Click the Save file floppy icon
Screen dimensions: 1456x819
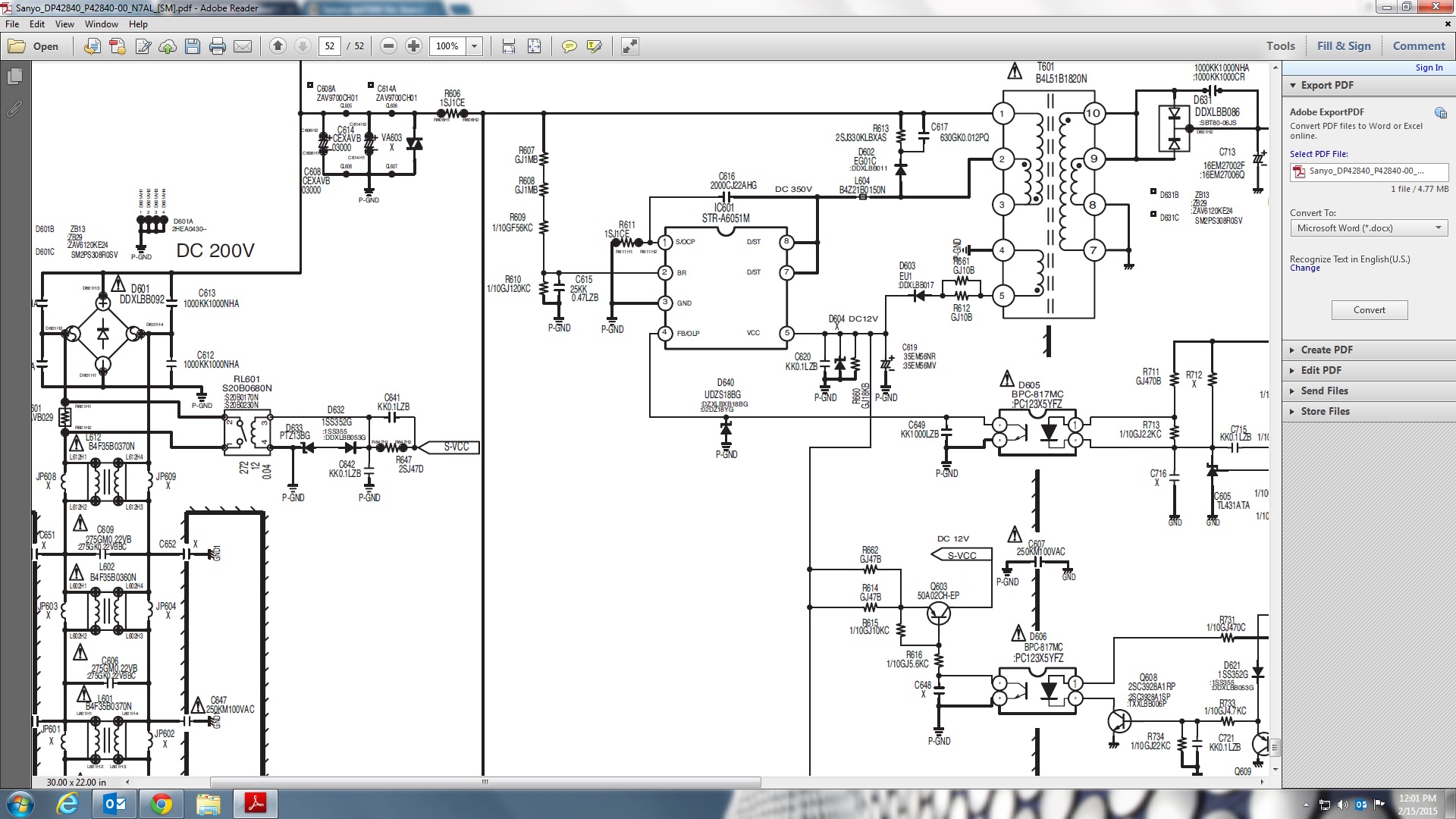coord(193,46)
